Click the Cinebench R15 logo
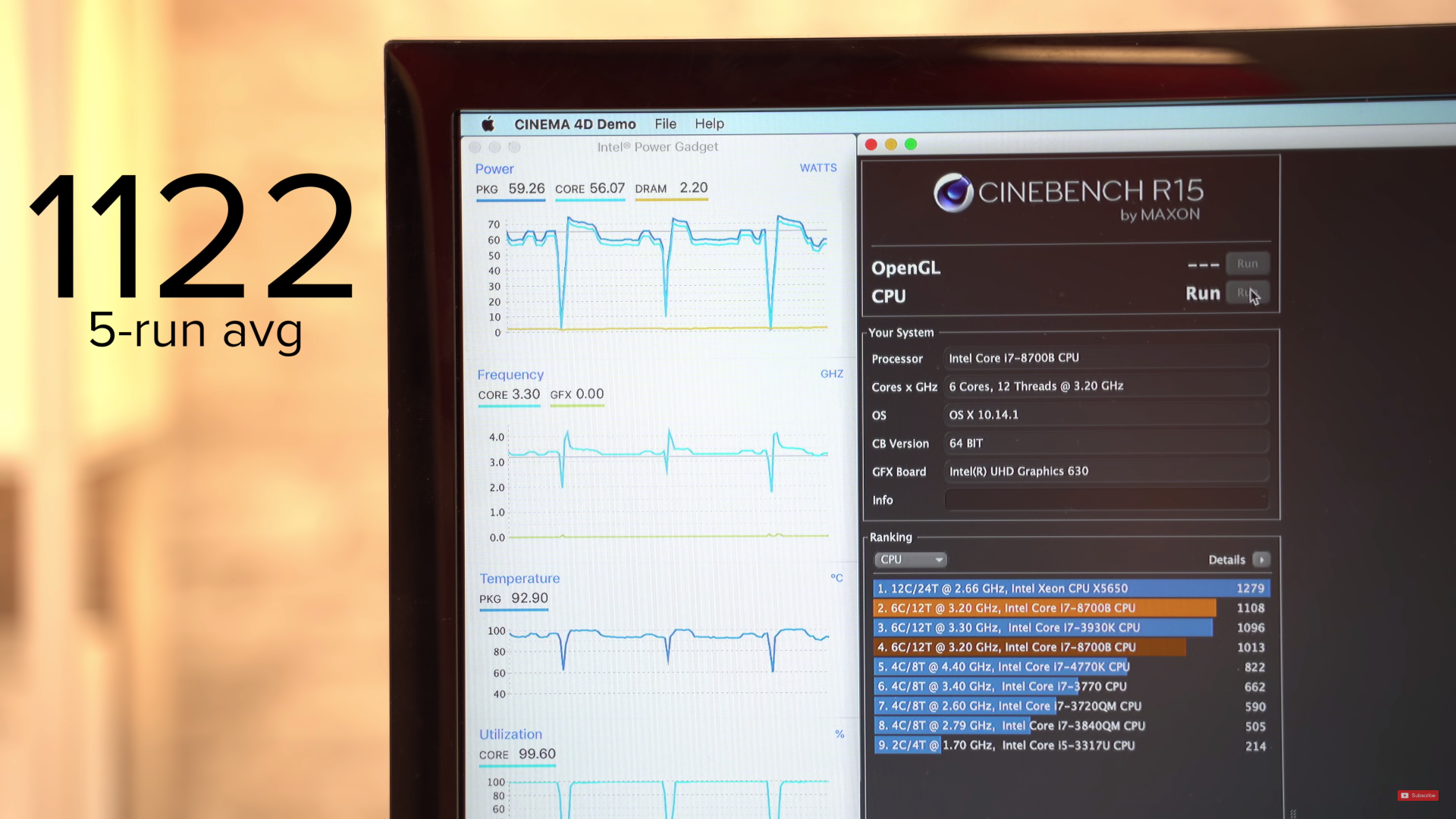This screenshot has width=1456, height=819. pos(1068,196)
